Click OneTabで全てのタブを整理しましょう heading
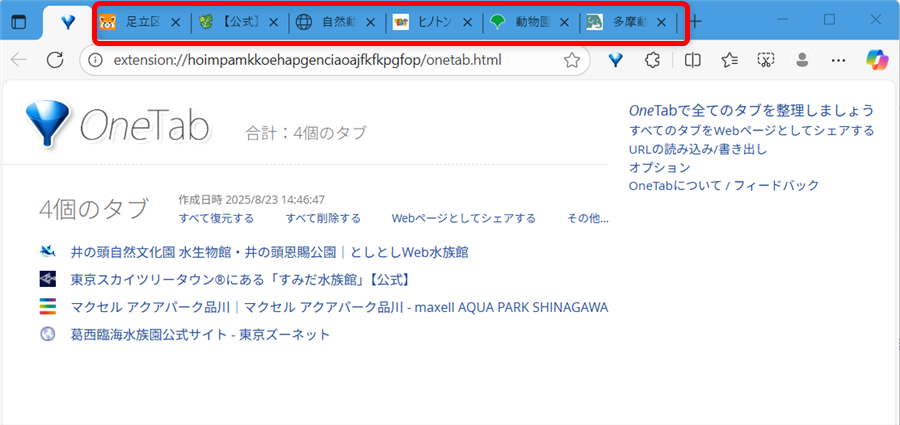 [x=751, y=110]
